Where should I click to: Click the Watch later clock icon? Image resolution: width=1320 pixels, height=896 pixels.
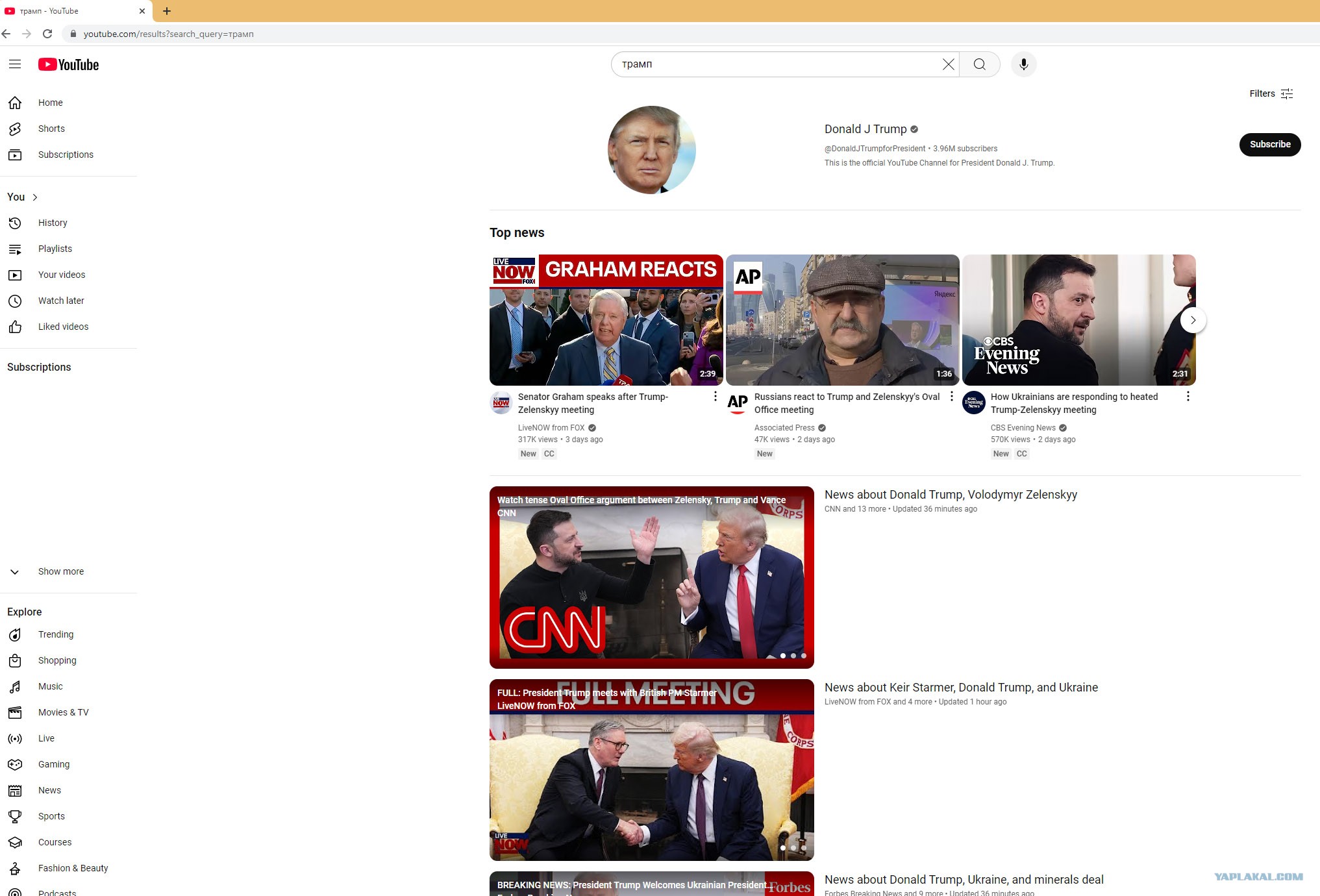point(15,301)
